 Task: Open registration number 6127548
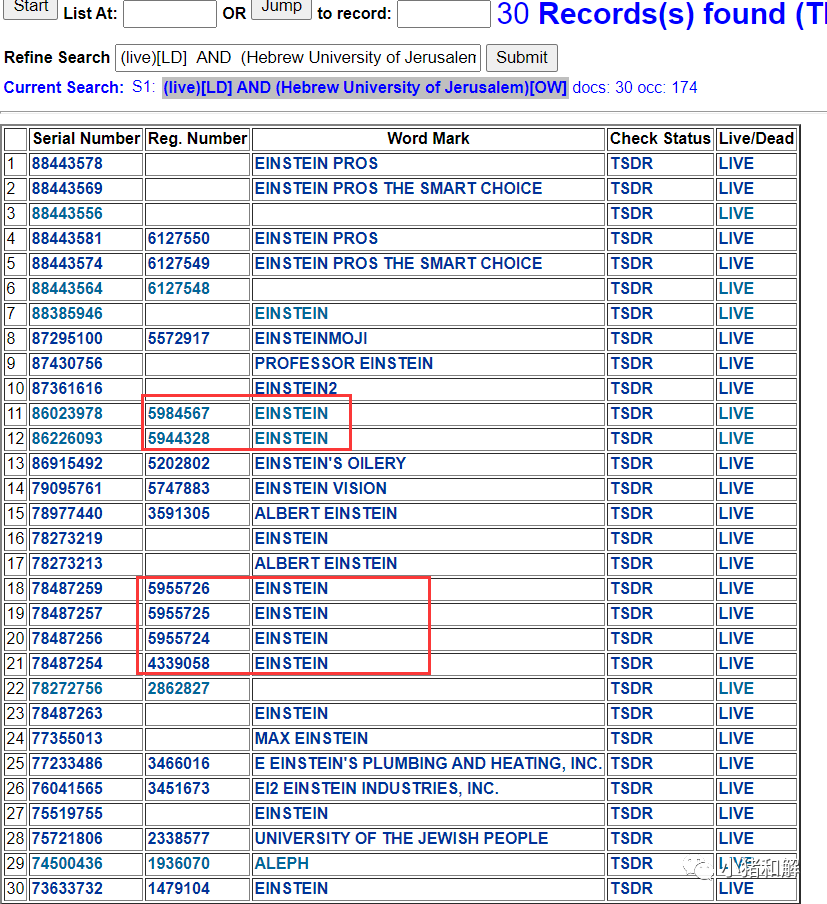[179, 288]
